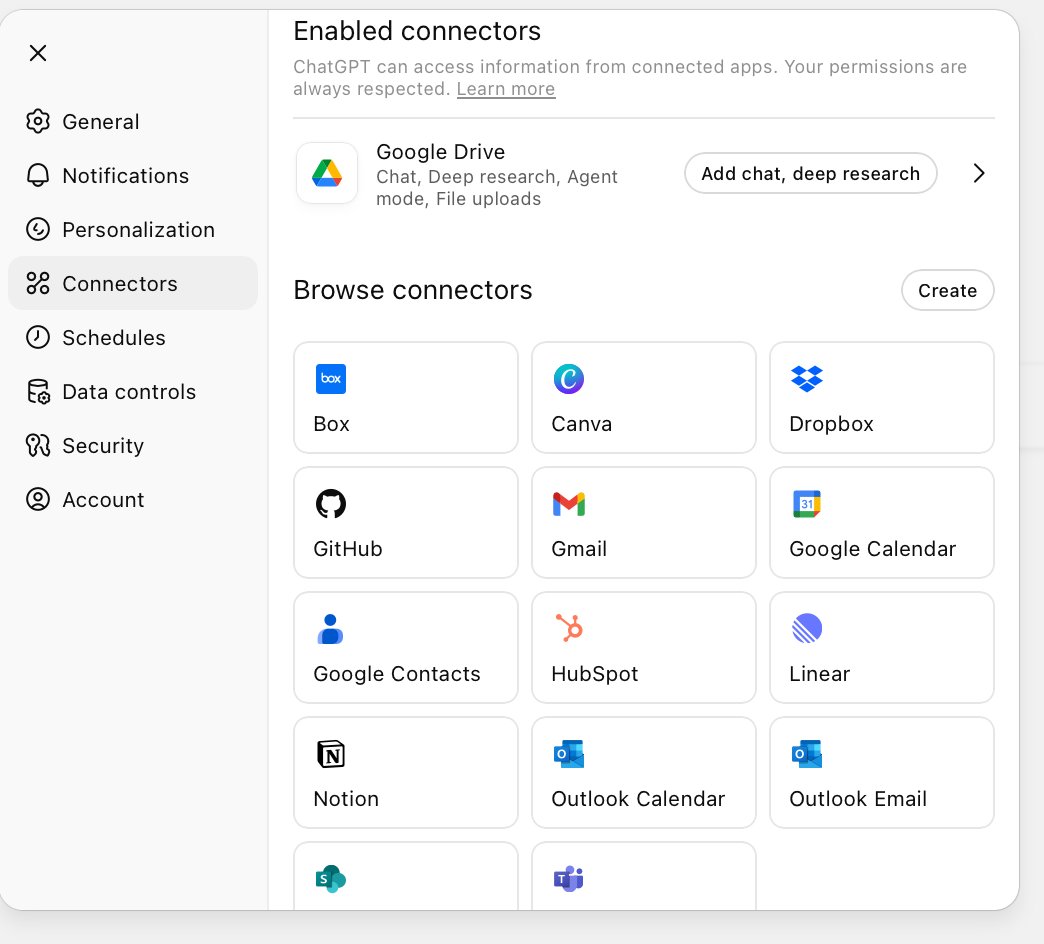Viewport: 1044px width, 944px height.
Task: Select the Notion connector icon
Action: tap(330, 754)
